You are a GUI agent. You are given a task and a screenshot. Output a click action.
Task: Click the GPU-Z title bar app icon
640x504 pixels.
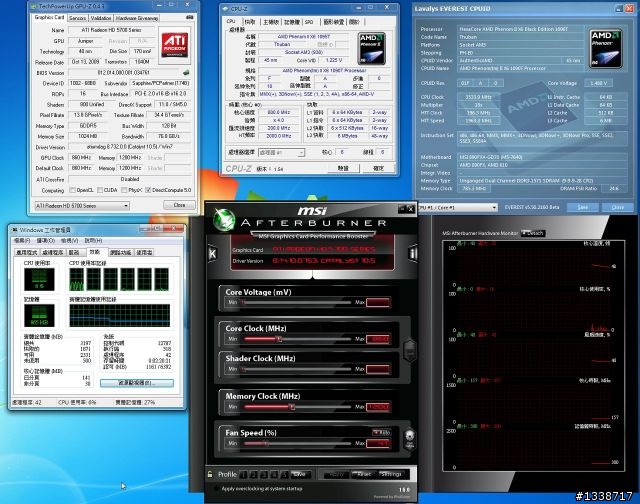(34, 6)
